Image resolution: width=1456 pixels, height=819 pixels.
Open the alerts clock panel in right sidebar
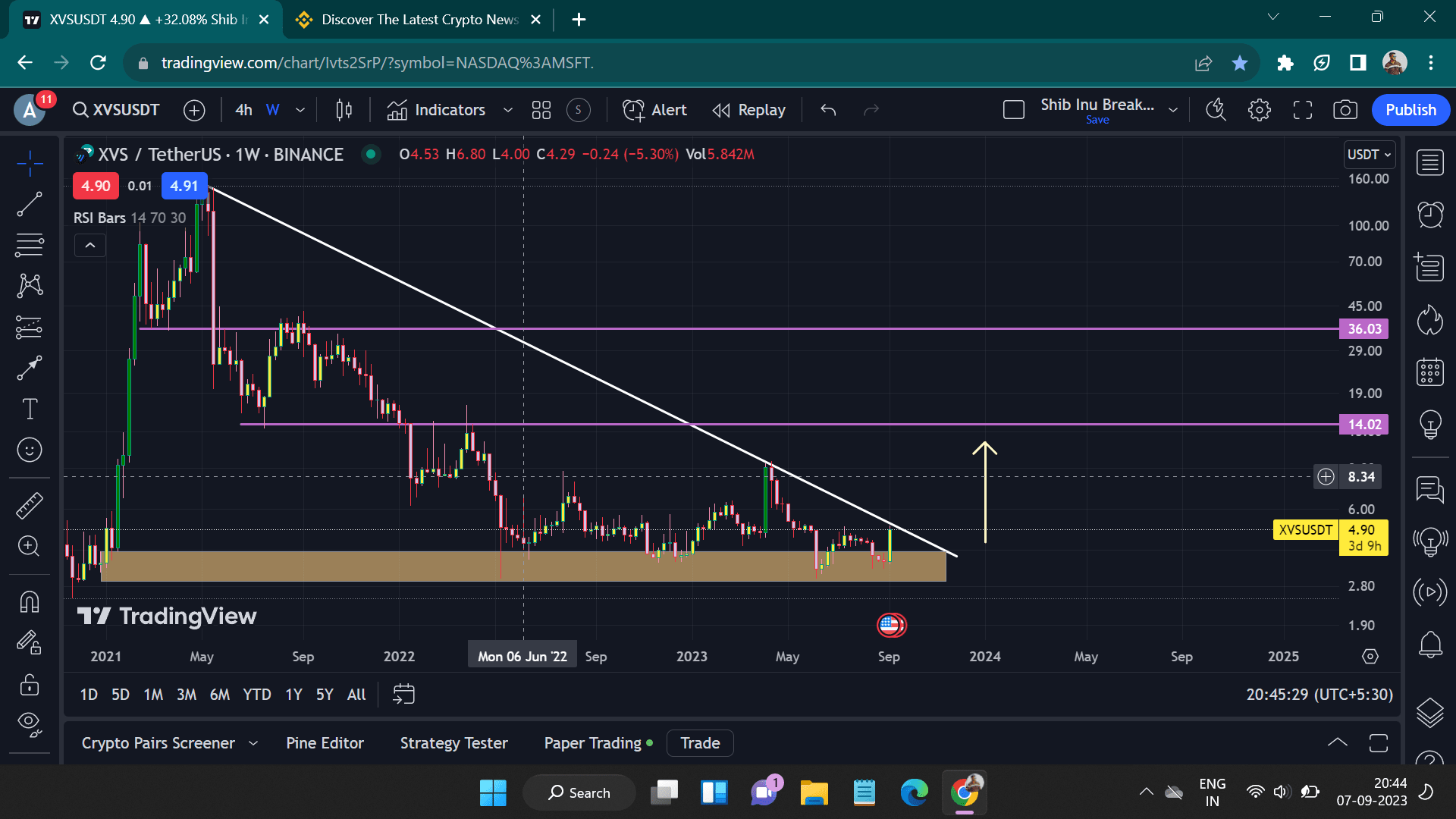pos(1430,214)
